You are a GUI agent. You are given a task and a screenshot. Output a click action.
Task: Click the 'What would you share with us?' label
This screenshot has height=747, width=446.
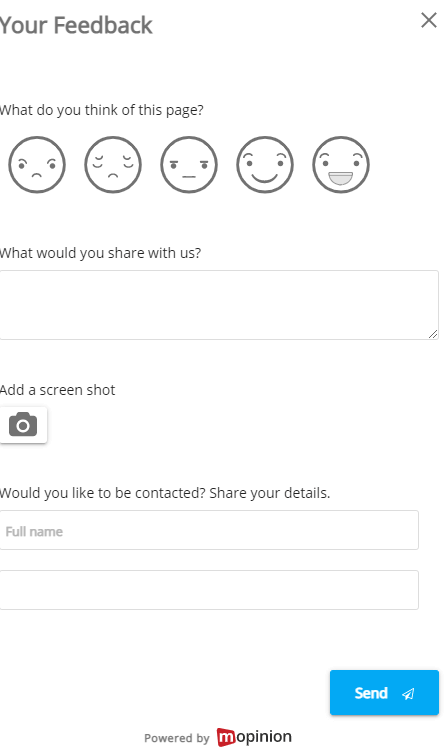click(x=100, y=253)
